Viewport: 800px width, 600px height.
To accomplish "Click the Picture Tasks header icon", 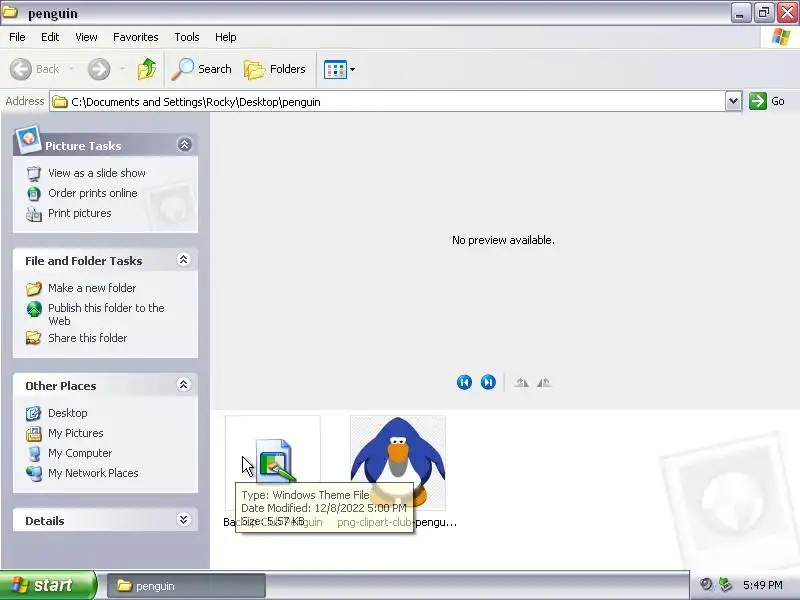I will 28,139.
